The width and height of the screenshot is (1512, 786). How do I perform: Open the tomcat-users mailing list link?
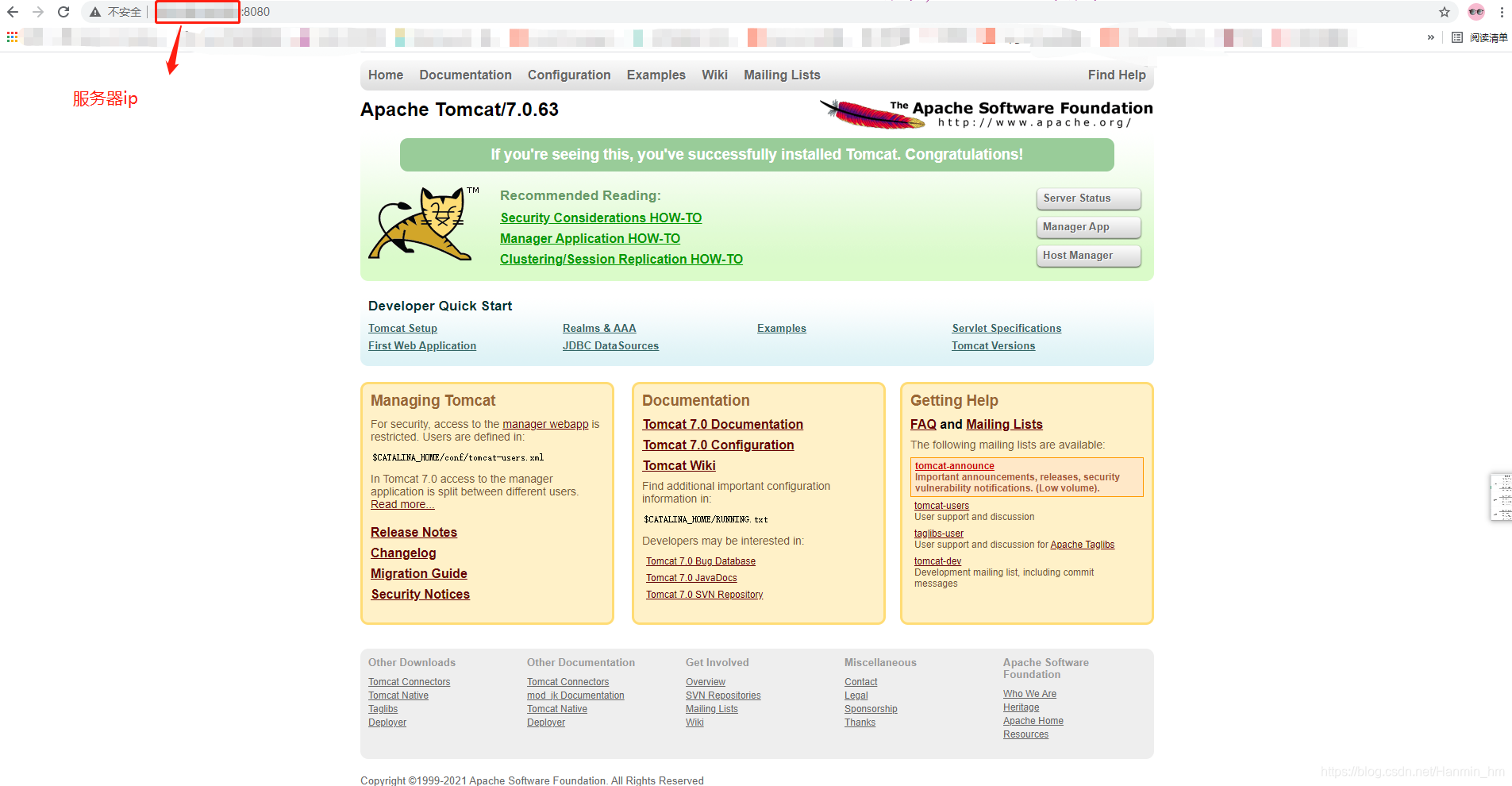[941, 506]
